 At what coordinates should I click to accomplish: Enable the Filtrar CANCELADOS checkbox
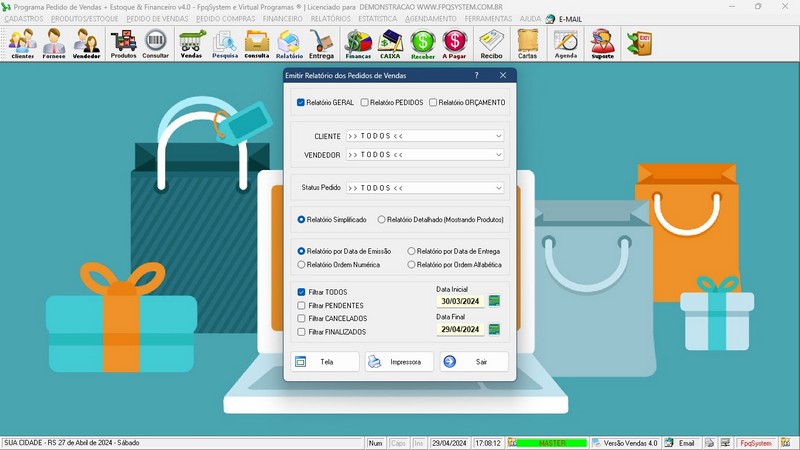pos(301,318)
